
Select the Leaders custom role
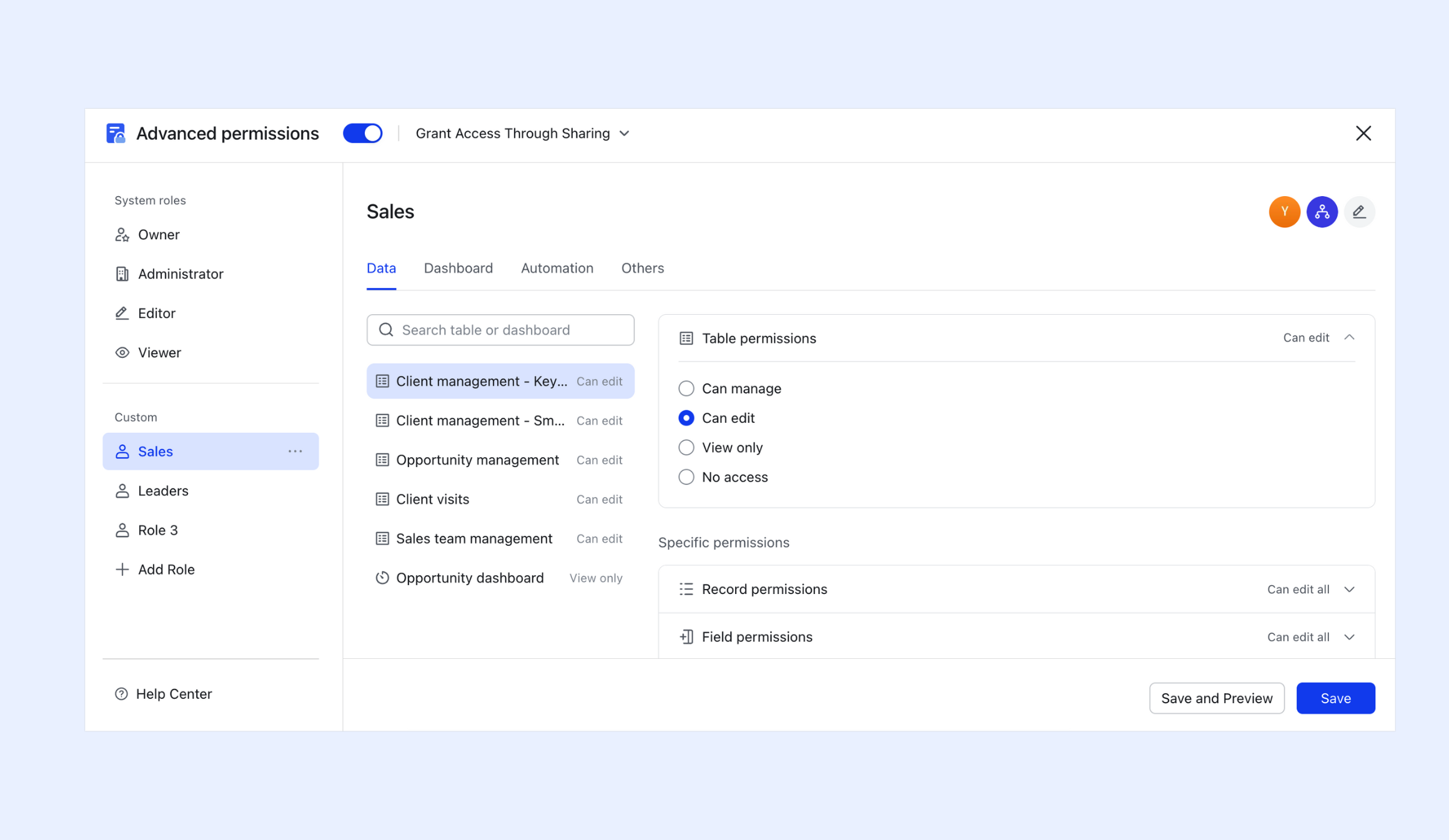pos(210,491)
